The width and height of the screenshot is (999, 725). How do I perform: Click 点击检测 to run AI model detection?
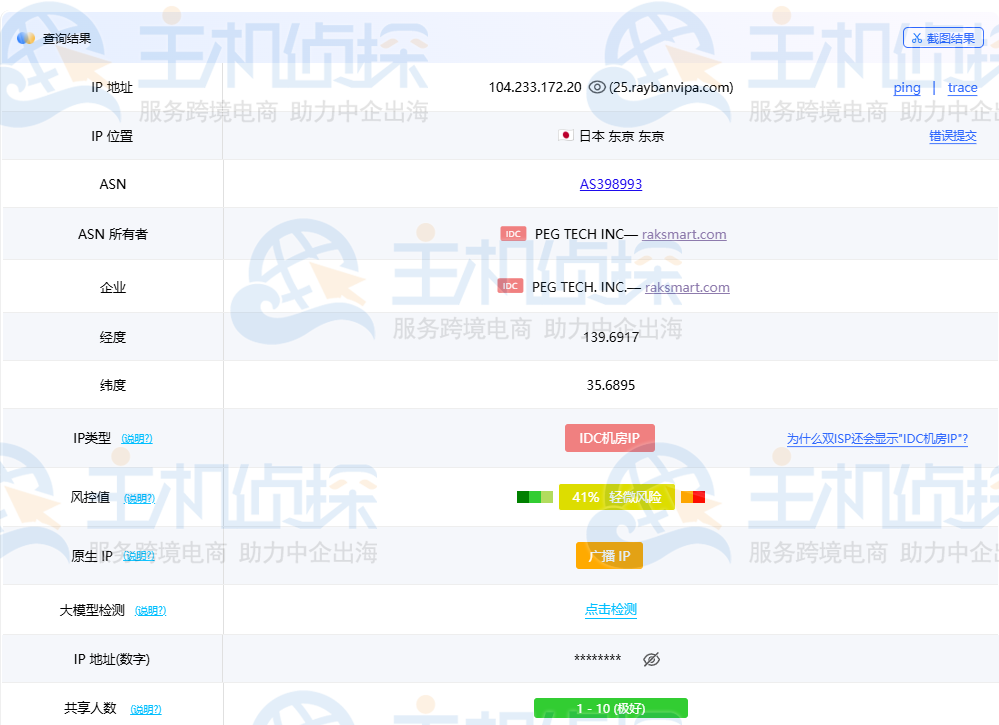click(x=610, y=609)
